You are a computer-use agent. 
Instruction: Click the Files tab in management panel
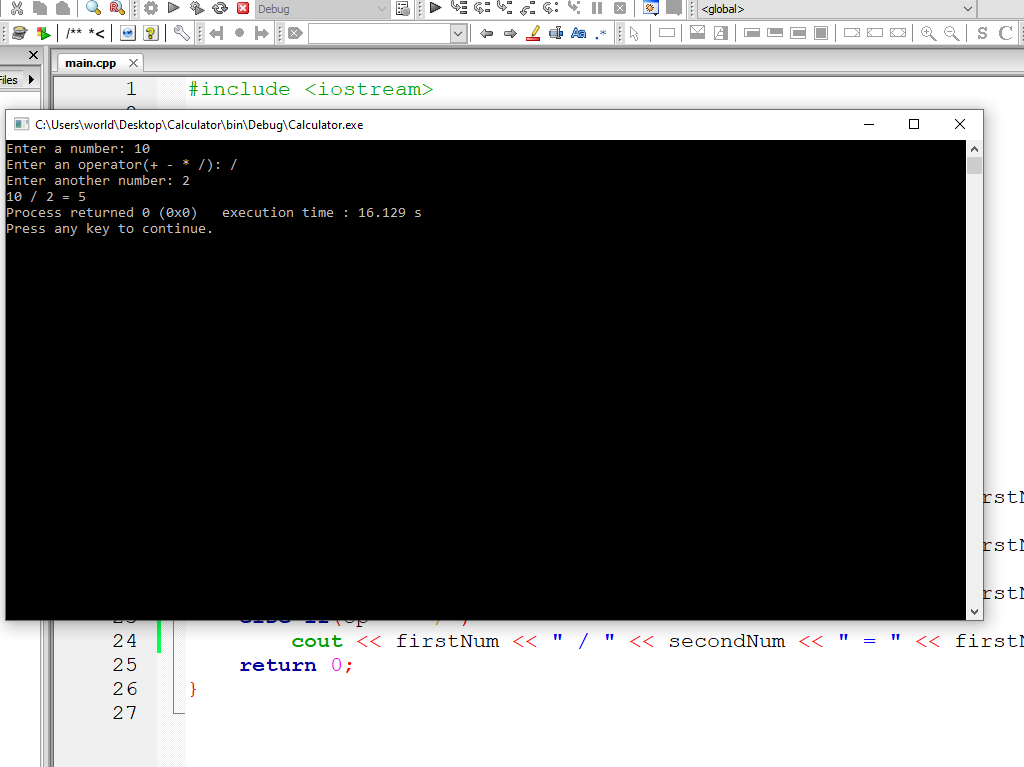tap(9, 80)
